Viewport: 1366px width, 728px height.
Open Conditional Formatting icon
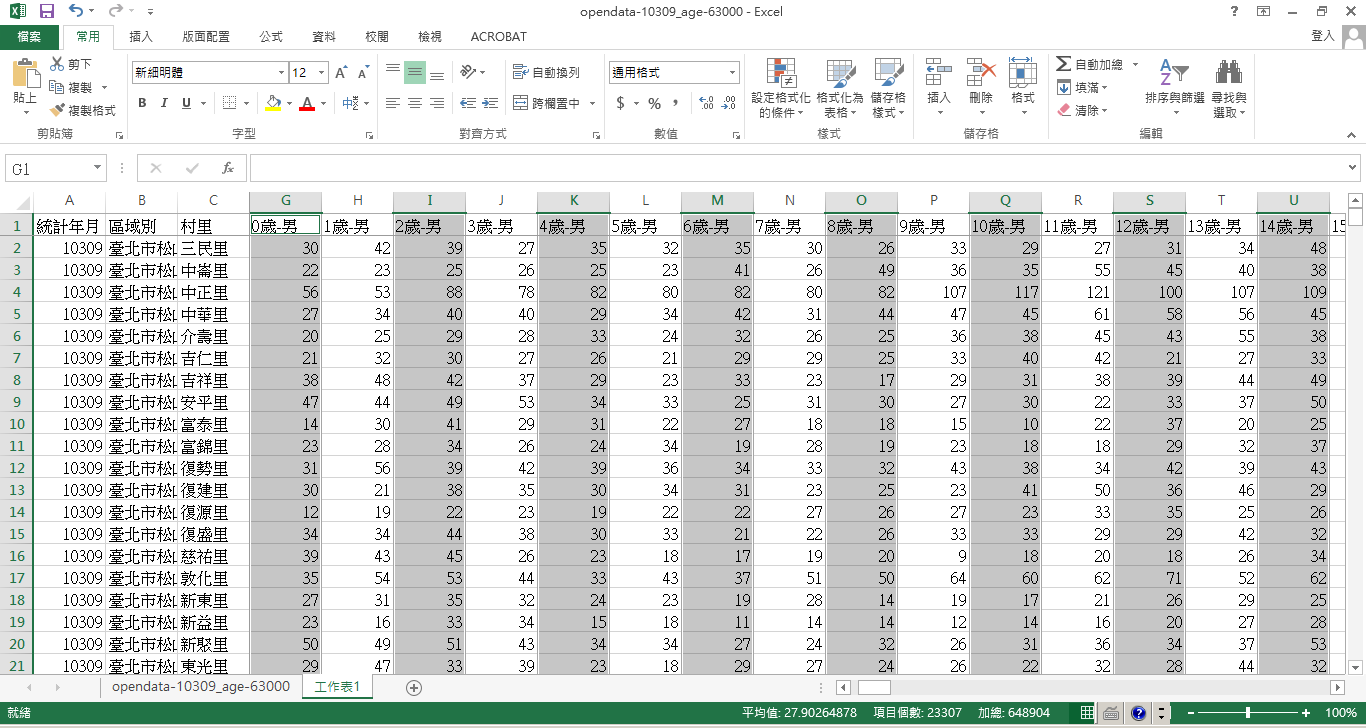click(x=780, y=86)
